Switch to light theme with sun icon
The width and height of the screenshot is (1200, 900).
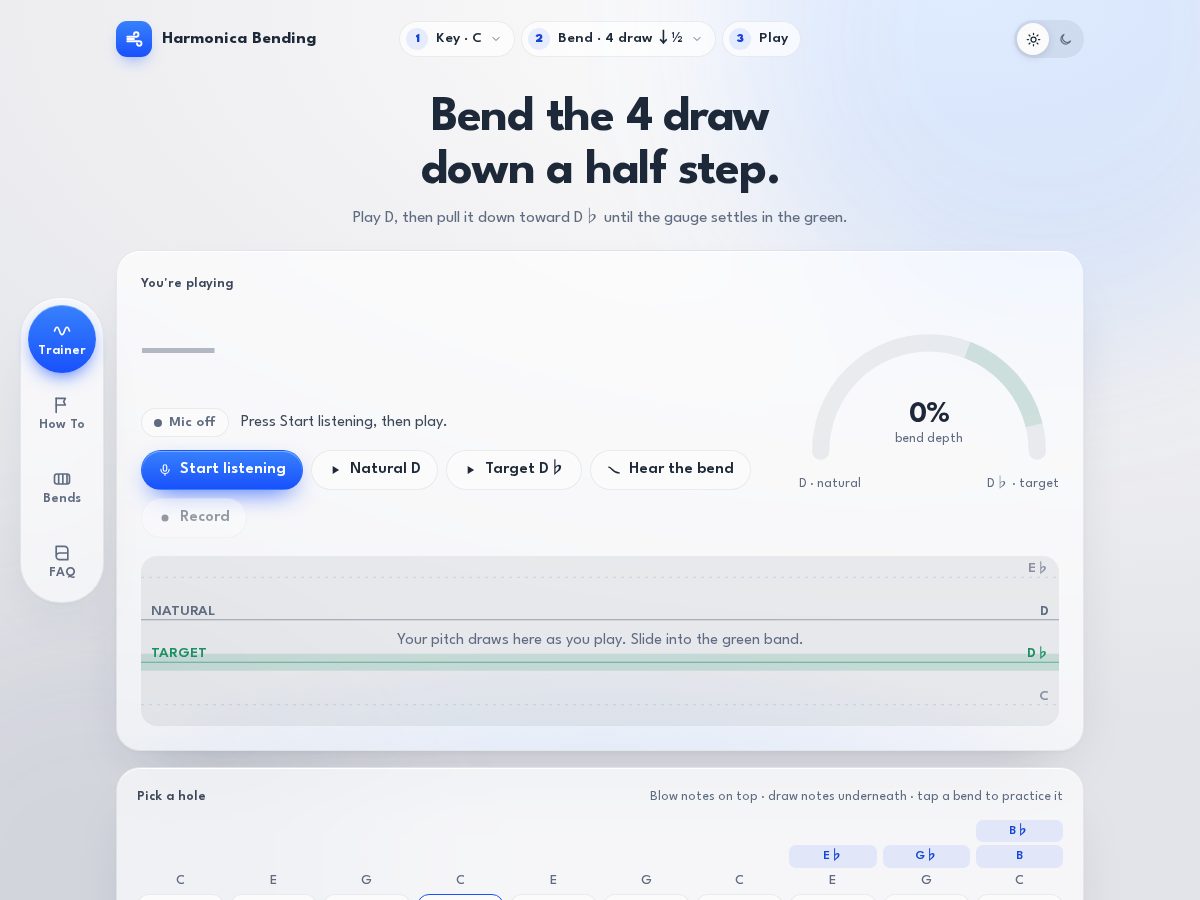click(x=1033, y=39)
